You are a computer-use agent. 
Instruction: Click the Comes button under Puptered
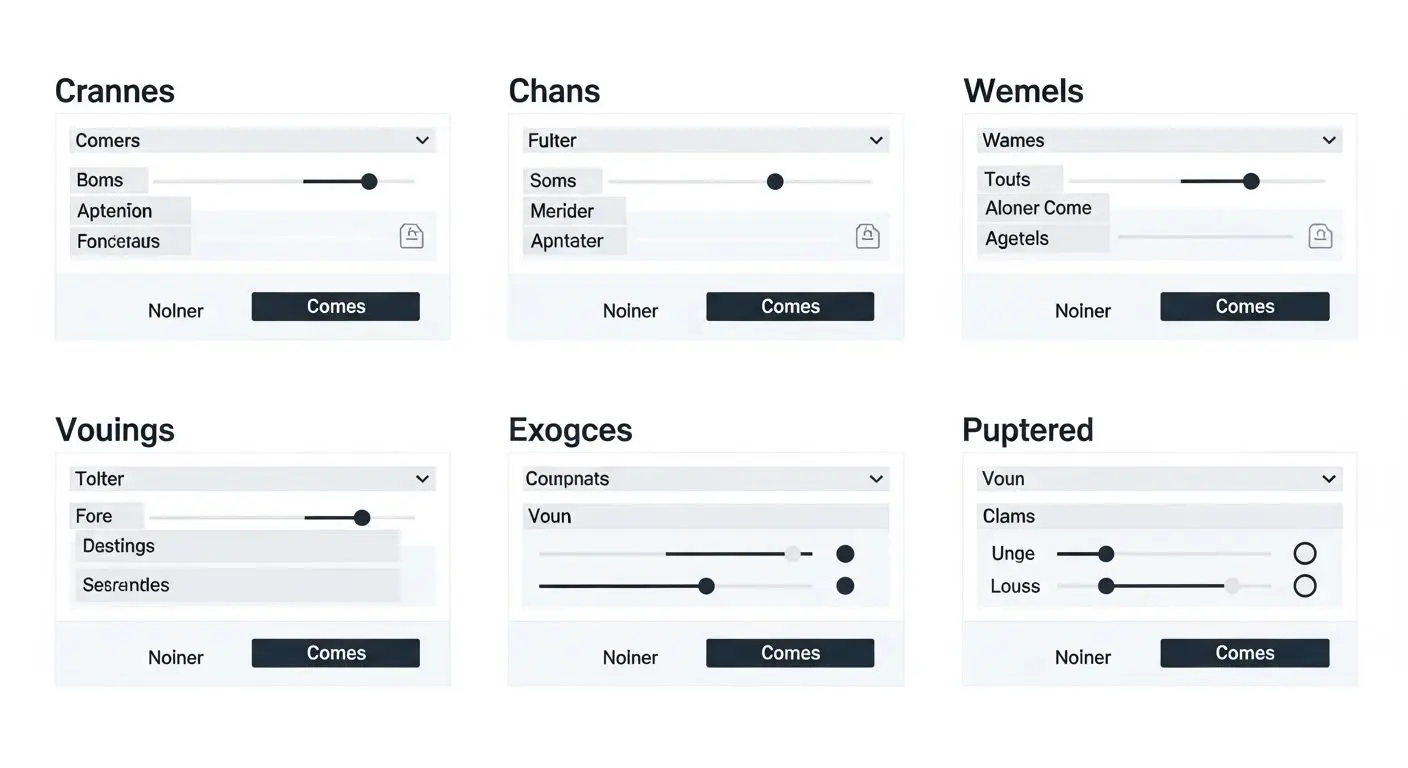click(x=1244, y=653)
